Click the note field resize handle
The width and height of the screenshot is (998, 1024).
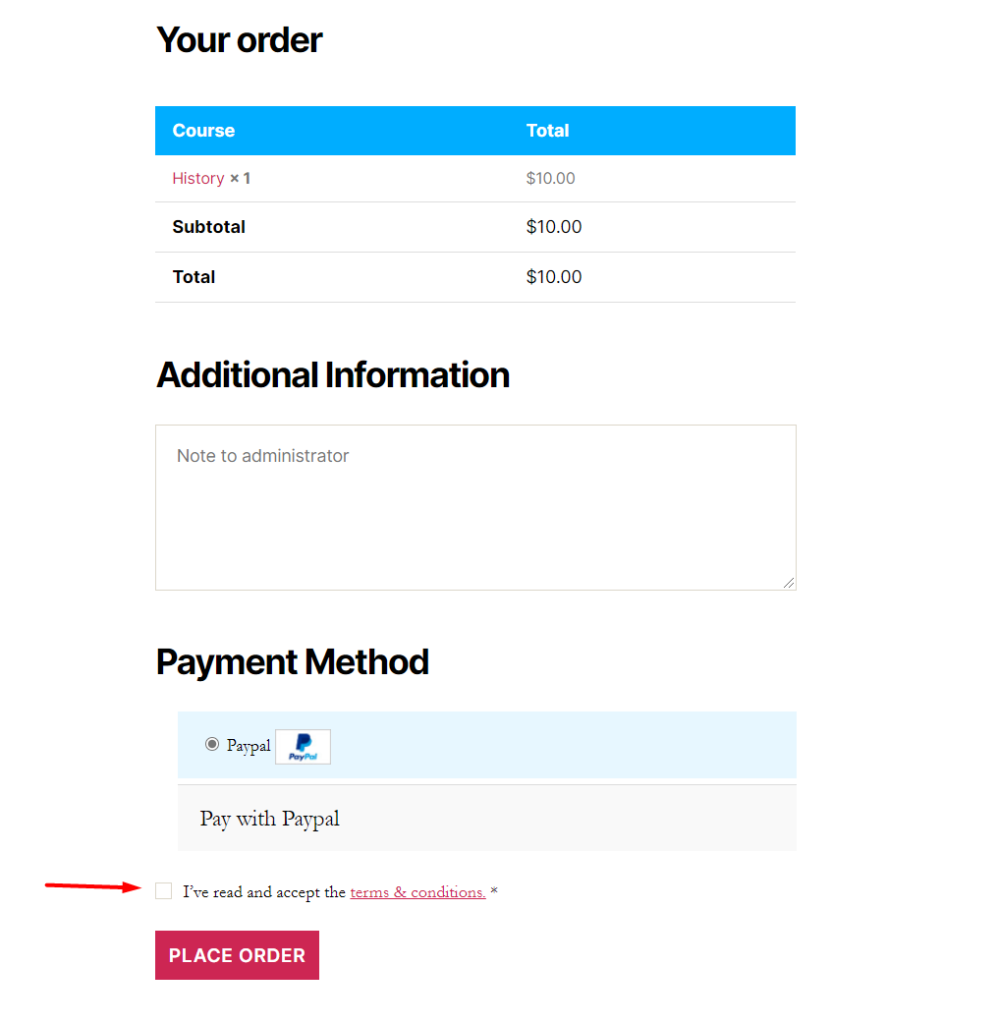pyautogui.click(x=789, y=582)
